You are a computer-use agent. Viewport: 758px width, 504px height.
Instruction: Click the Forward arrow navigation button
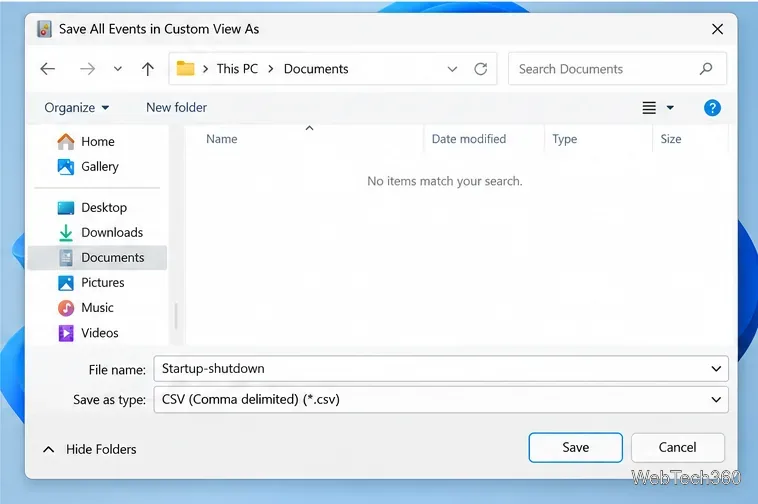pyautogui.click(x=87, y=69)
